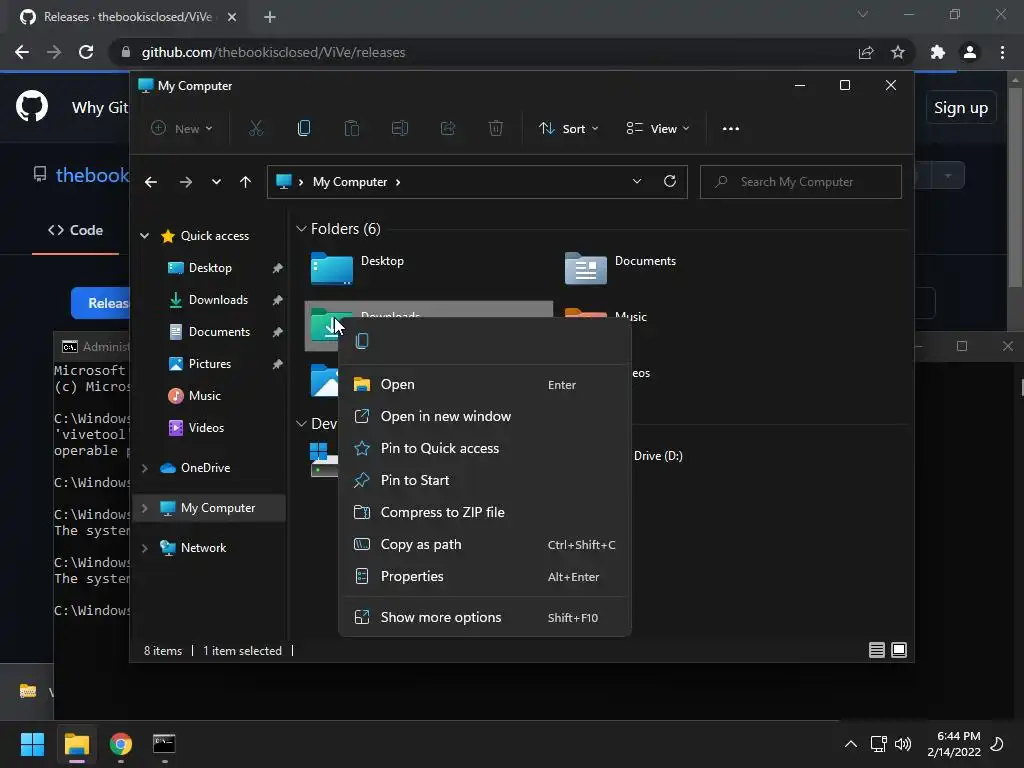Collapse the Quick access tree
This screenshot has width=1024, height=768.
144,236
